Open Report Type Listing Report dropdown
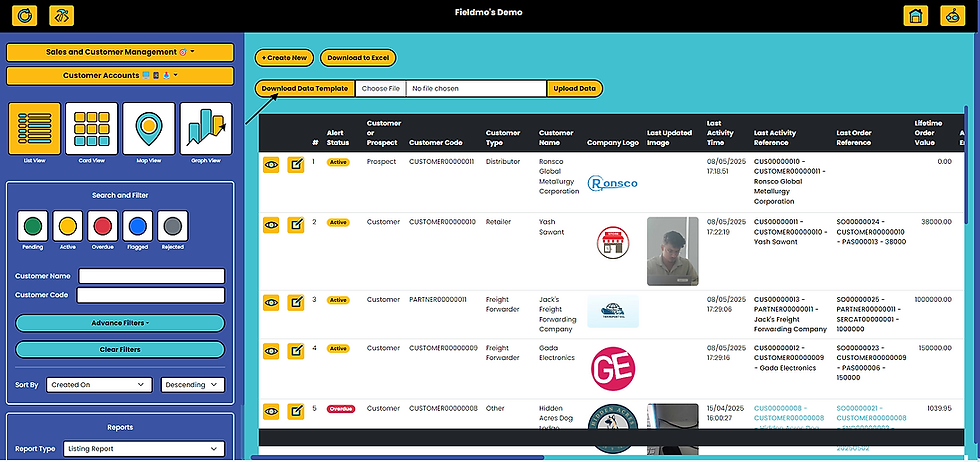 144,449
